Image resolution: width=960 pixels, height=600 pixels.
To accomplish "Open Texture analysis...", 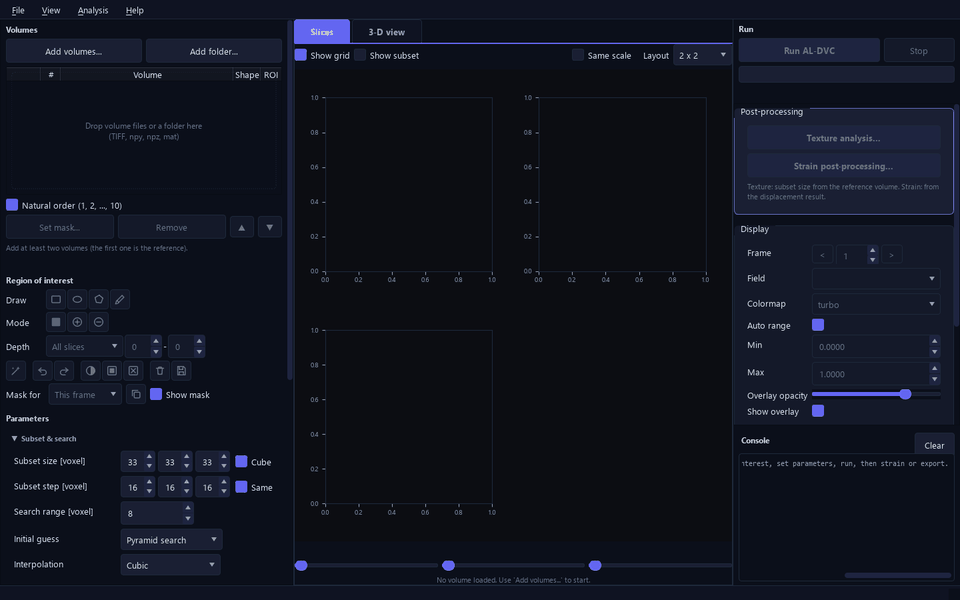I will (843, 138).
